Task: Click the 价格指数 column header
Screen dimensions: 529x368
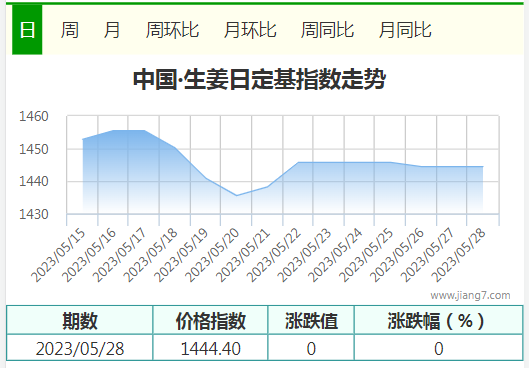Action: 211,320
